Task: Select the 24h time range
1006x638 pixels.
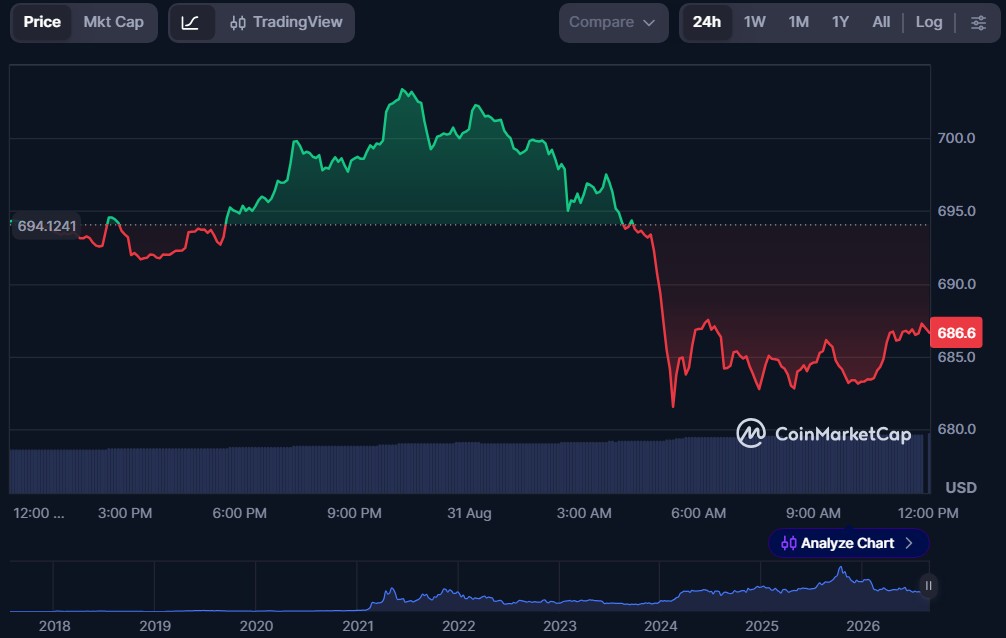Action: pos(706,22)
